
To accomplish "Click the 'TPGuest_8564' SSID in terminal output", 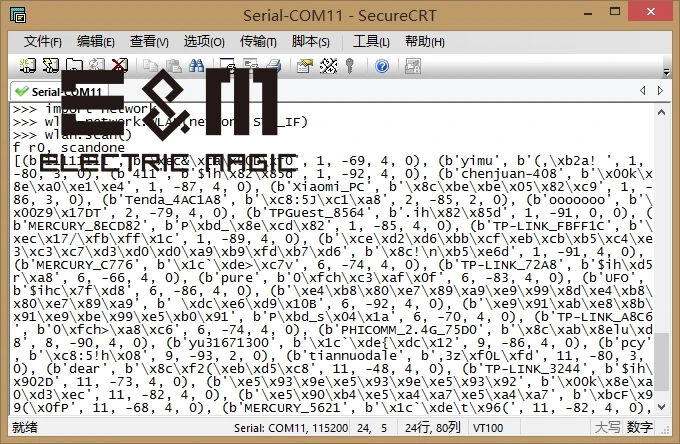I will click(x=317, y=212).
